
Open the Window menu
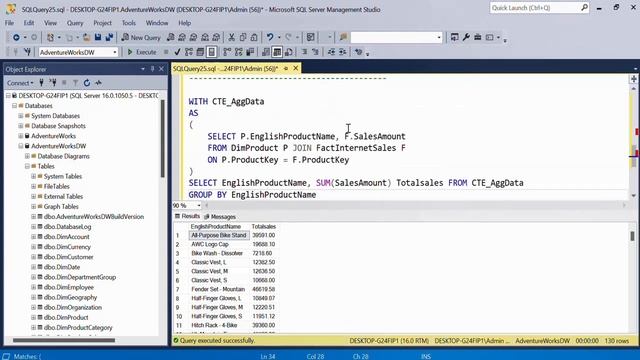tap(157, 23)
